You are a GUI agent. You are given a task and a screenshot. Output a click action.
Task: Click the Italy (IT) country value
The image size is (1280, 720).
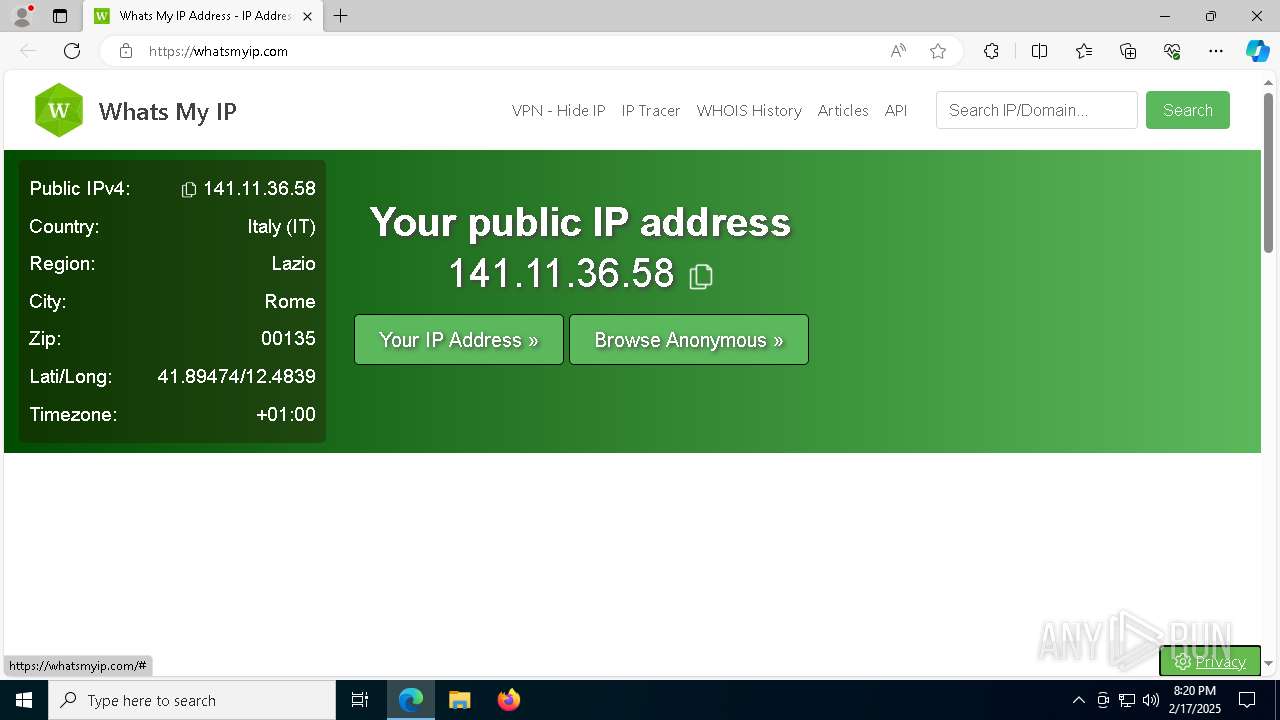coord(282,227)
